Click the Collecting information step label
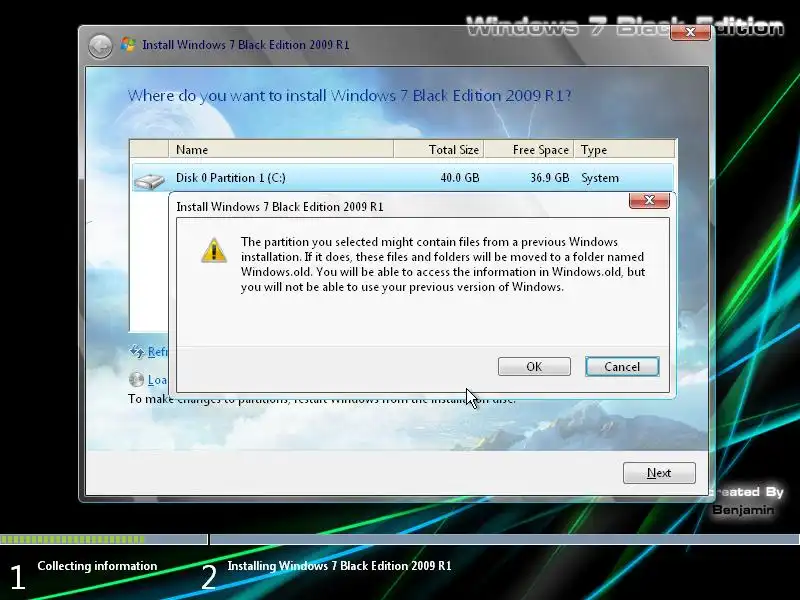Image resolution: width=800 pixels, height=600 pixels. tap(97, 566)
